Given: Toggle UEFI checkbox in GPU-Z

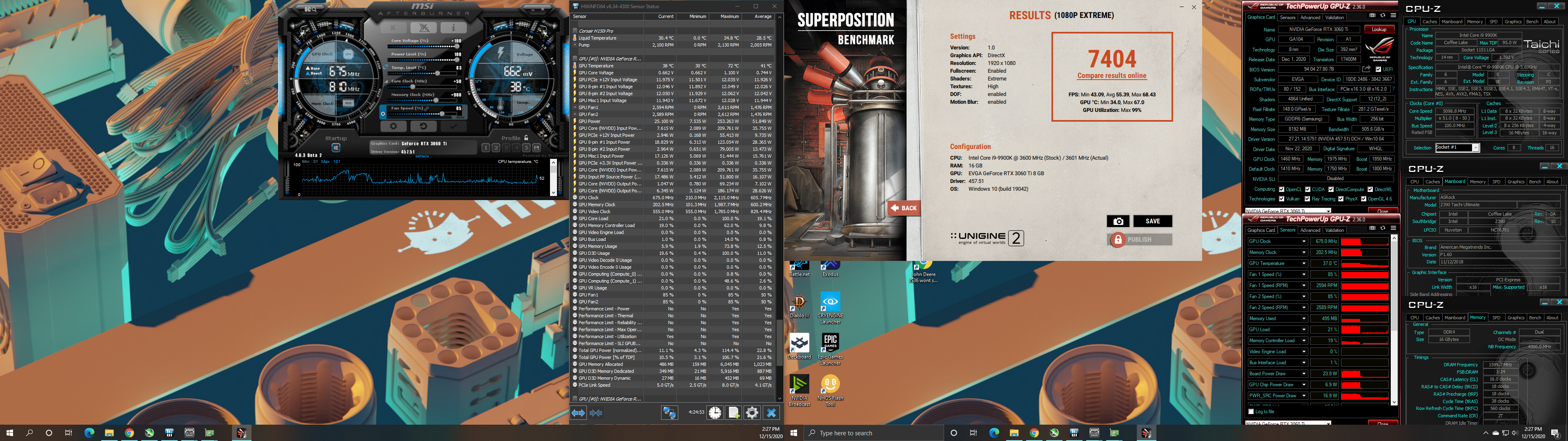Looking at the screenshot, I should click(1379, 69).
